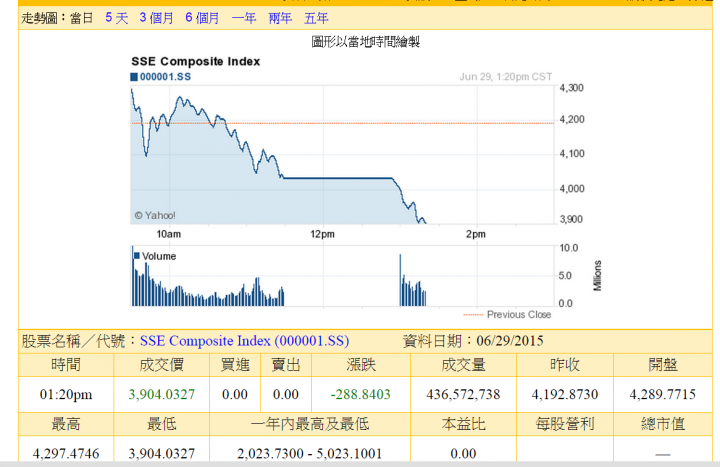720x467 pixels.
Task: Click the 買進 column header
Action: [235, 365]
